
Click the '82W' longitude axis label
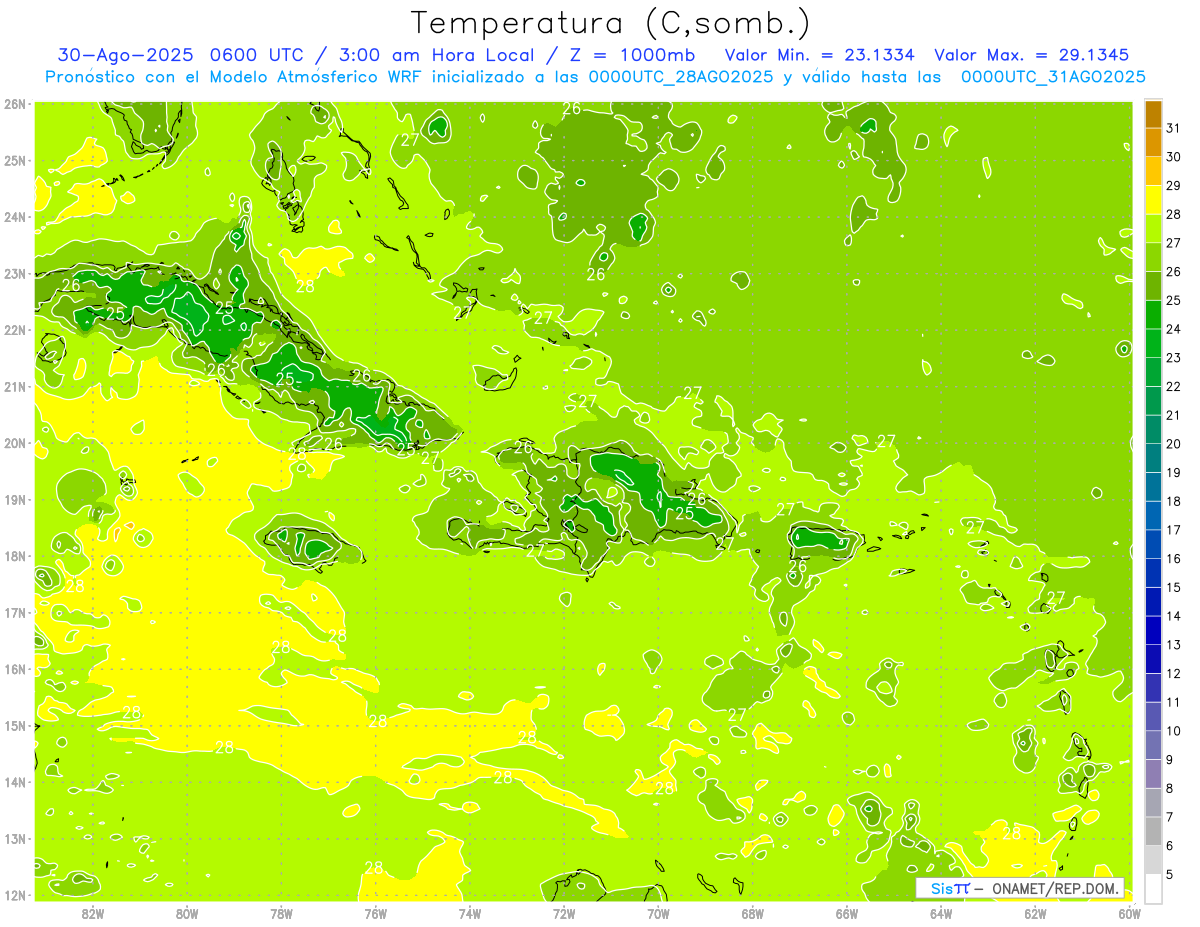tap(93, 913)
